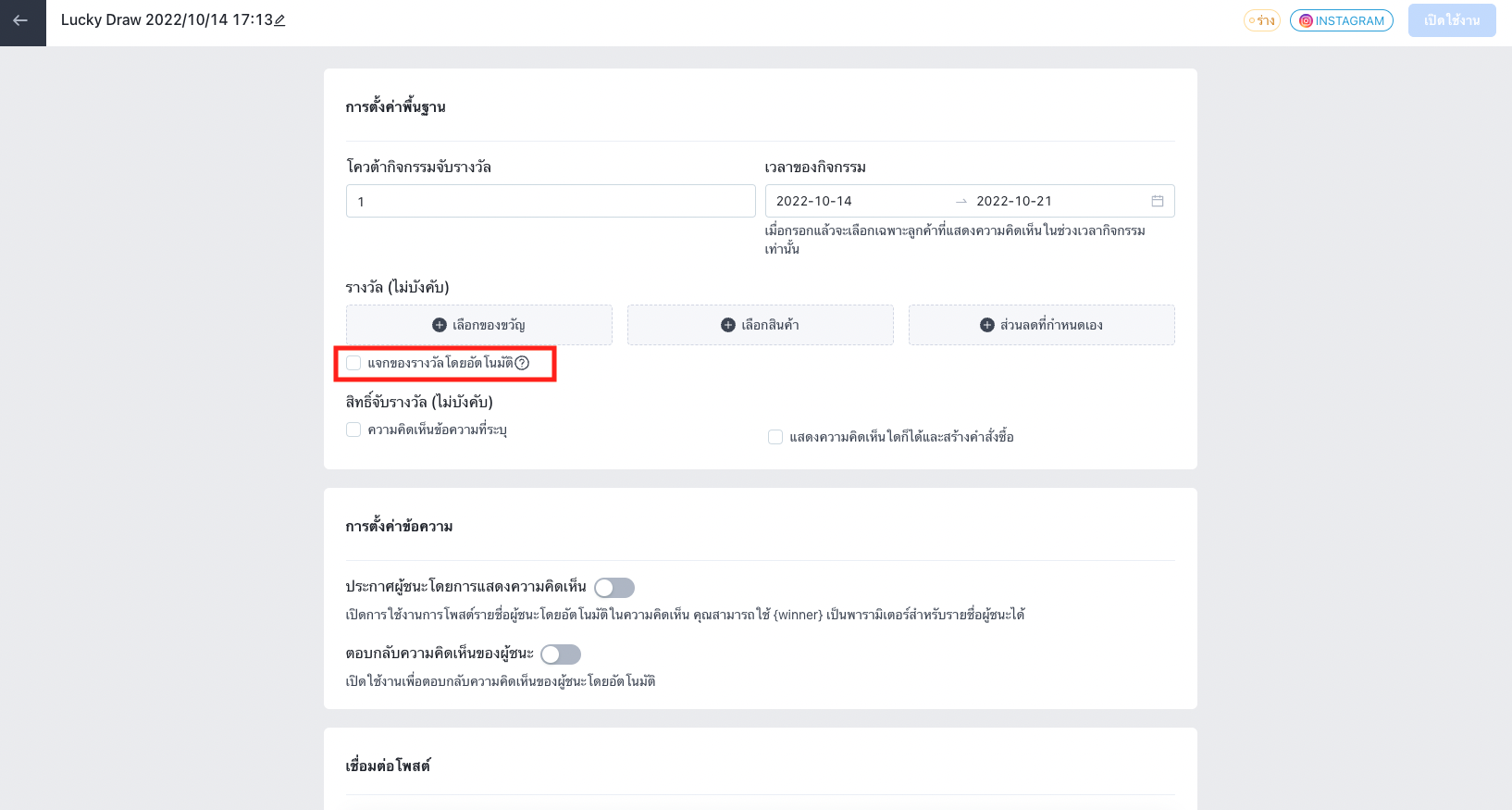Select the การตั้งค่าข้อความ section heading
Viewport: 1512px width, 810px height.
[x=399, y=526]
